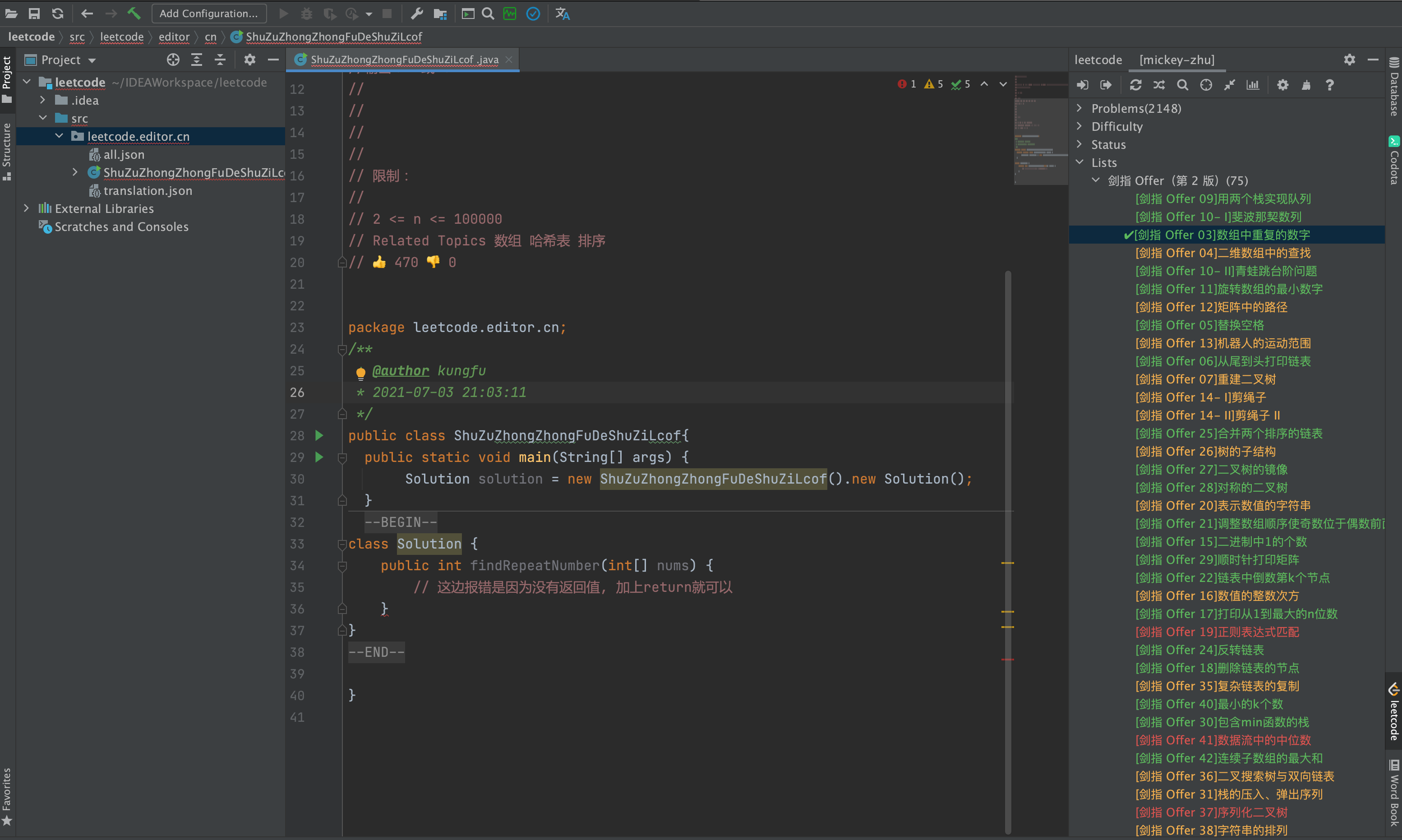Run main method via gutter arrow line 29
Image resolution: width=1402 pixels, height=840 pixels.
click(319, 457)
